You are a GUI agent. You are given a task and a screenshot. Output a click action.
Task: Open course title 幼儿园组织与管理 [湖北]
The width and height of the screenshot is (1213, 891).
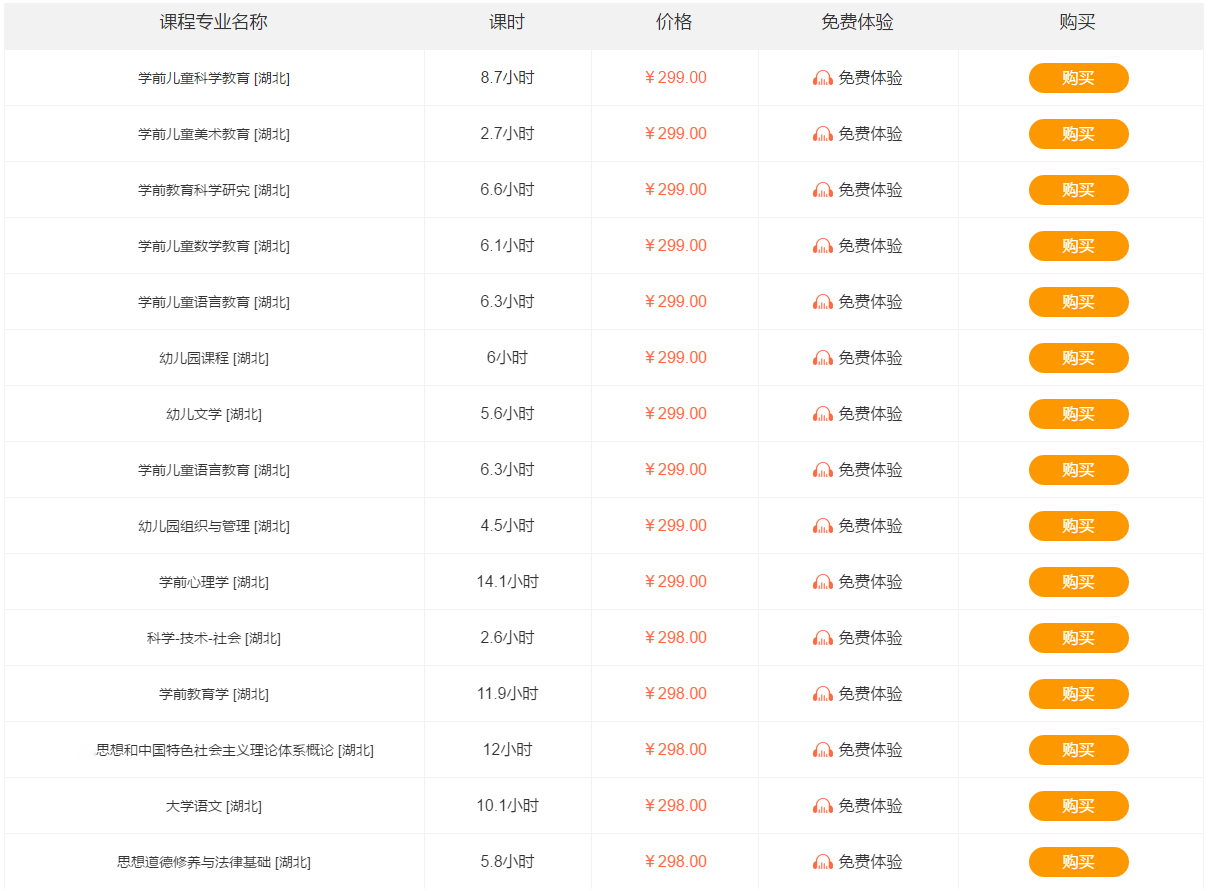[x=214, y=526]
